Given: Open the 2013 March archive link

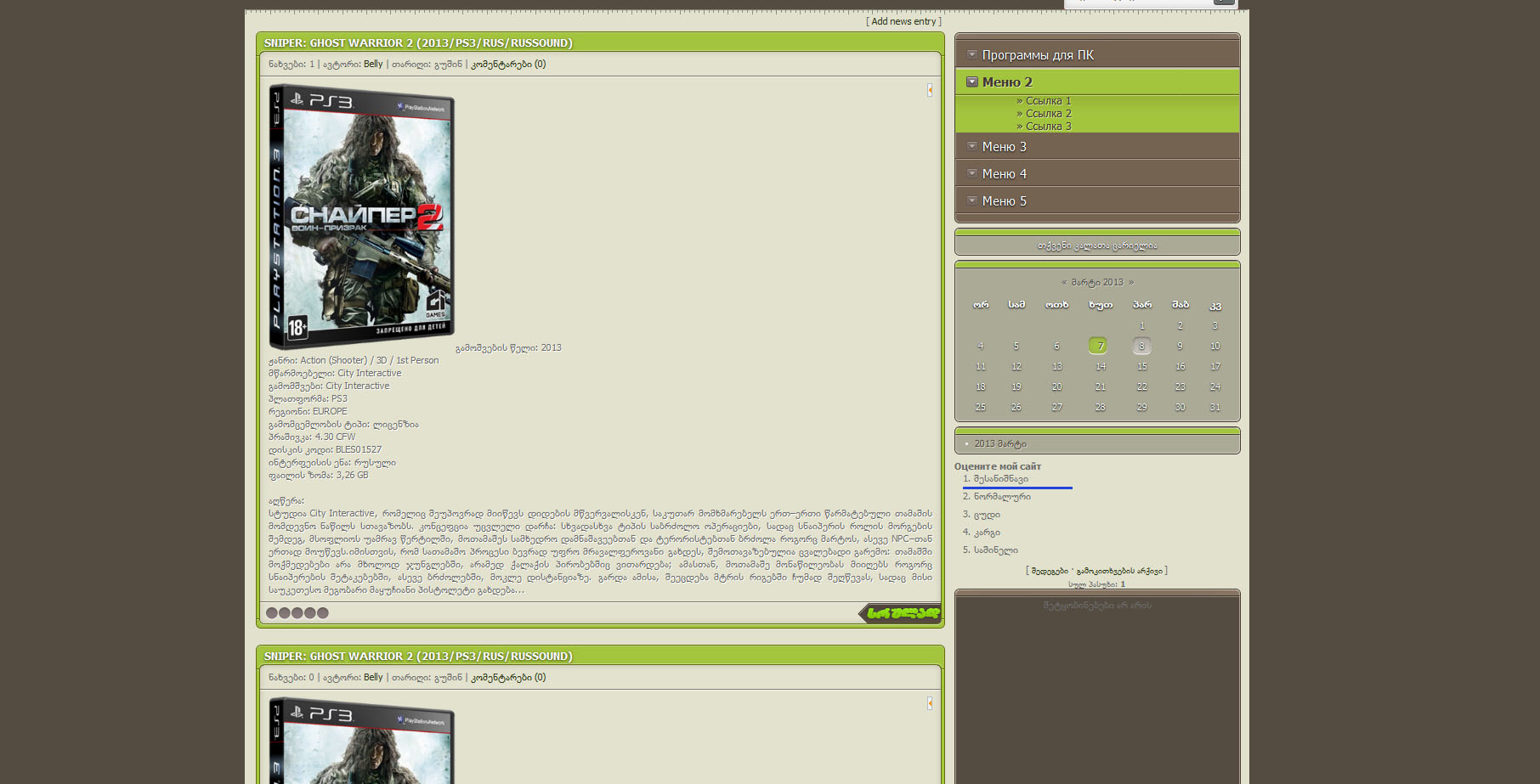Looking at the screenshot, I should click(1000, 443).
